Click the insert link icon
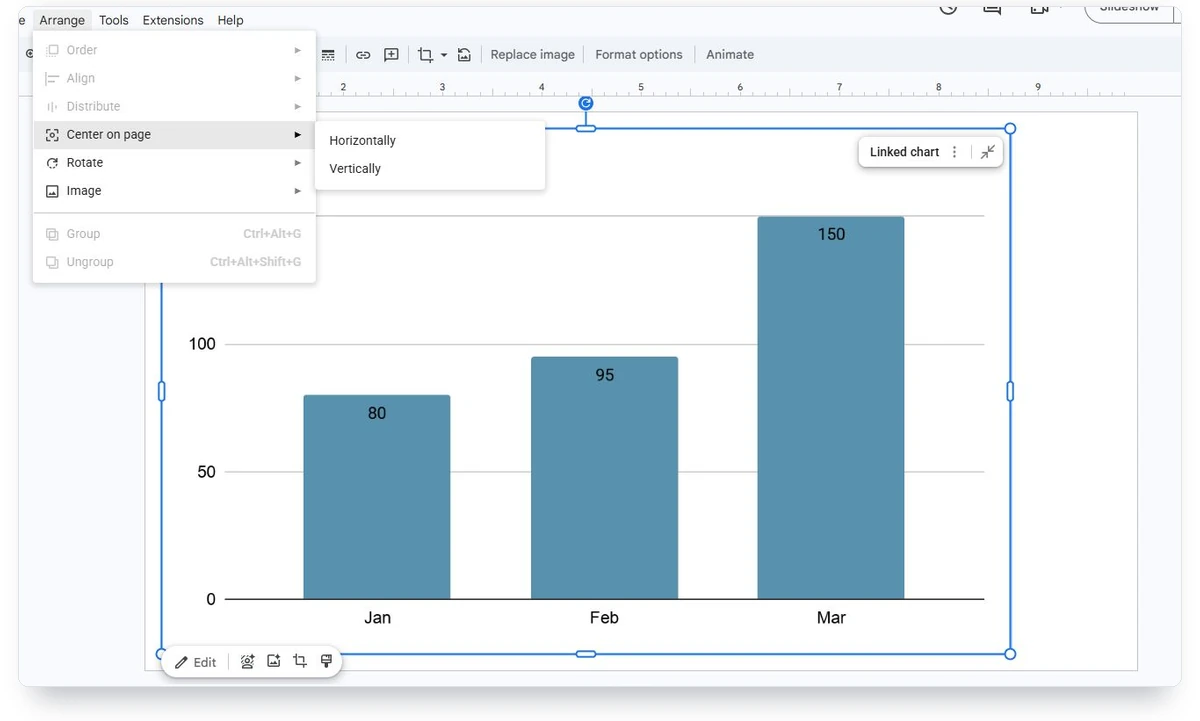Viewport: 1200px width, 721px height. tap(363, 55)
